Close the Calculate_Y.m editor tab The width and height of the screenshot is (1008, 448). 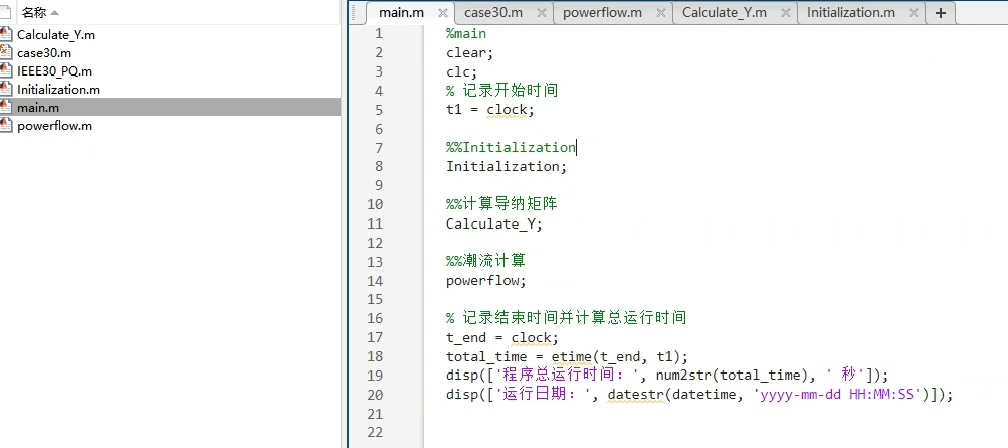coord(784,13)
